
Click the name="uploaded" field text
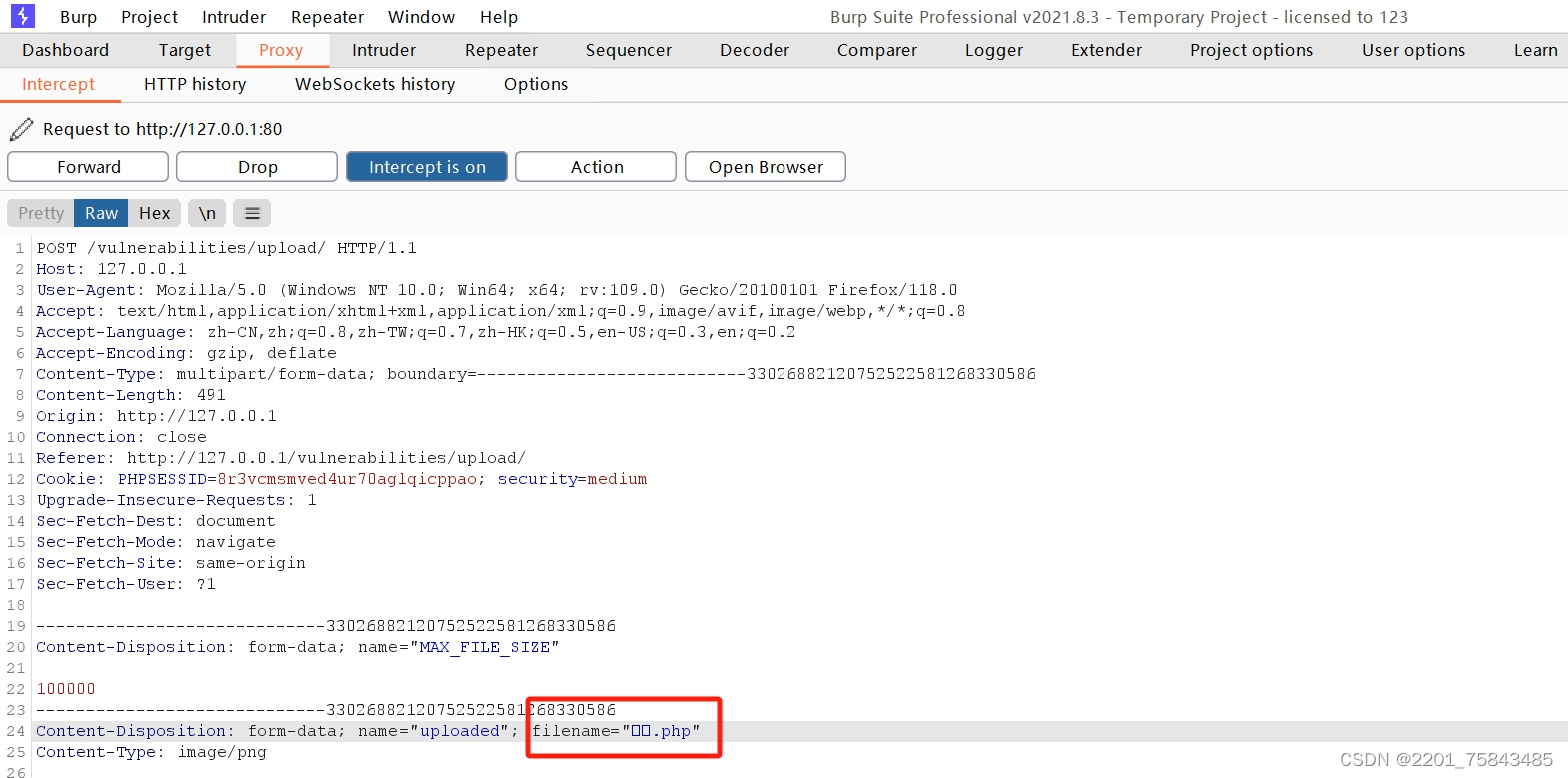pos(434,731)
